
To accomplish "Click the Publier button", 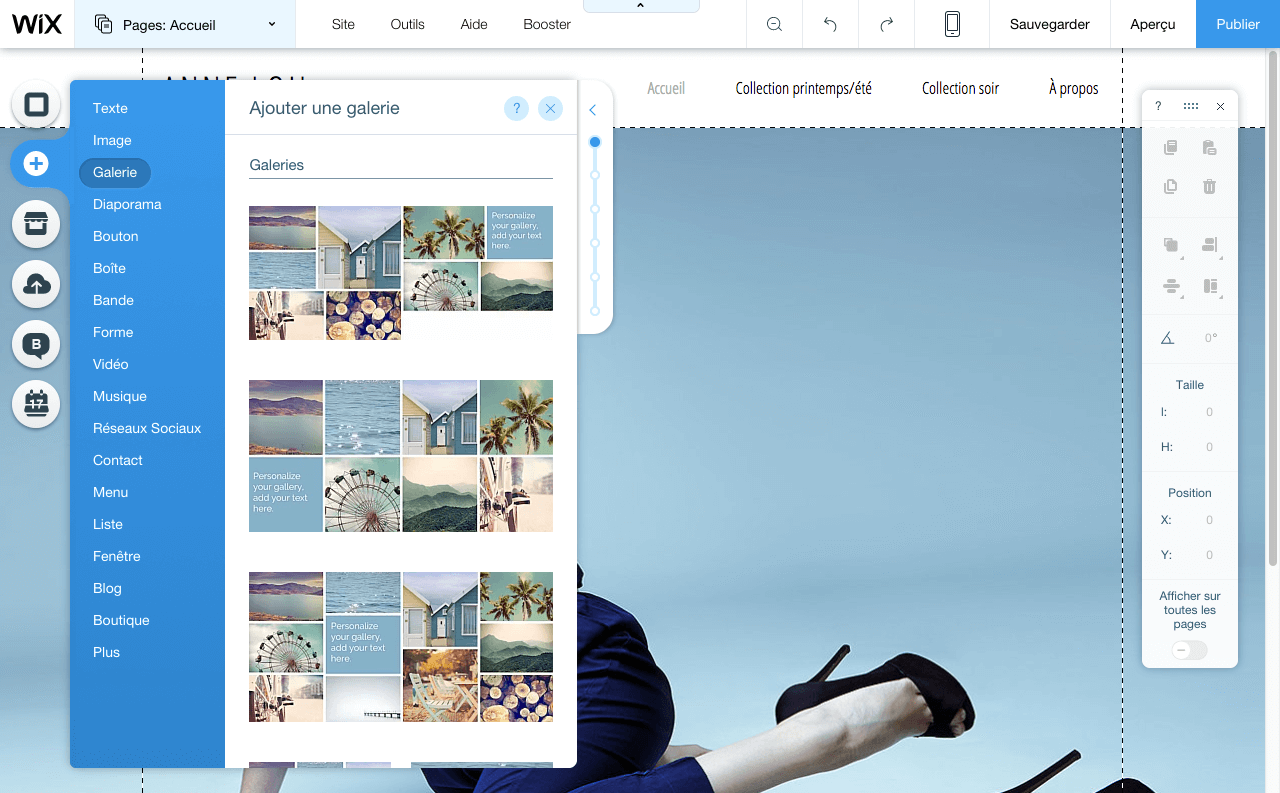I will 1237,24.
